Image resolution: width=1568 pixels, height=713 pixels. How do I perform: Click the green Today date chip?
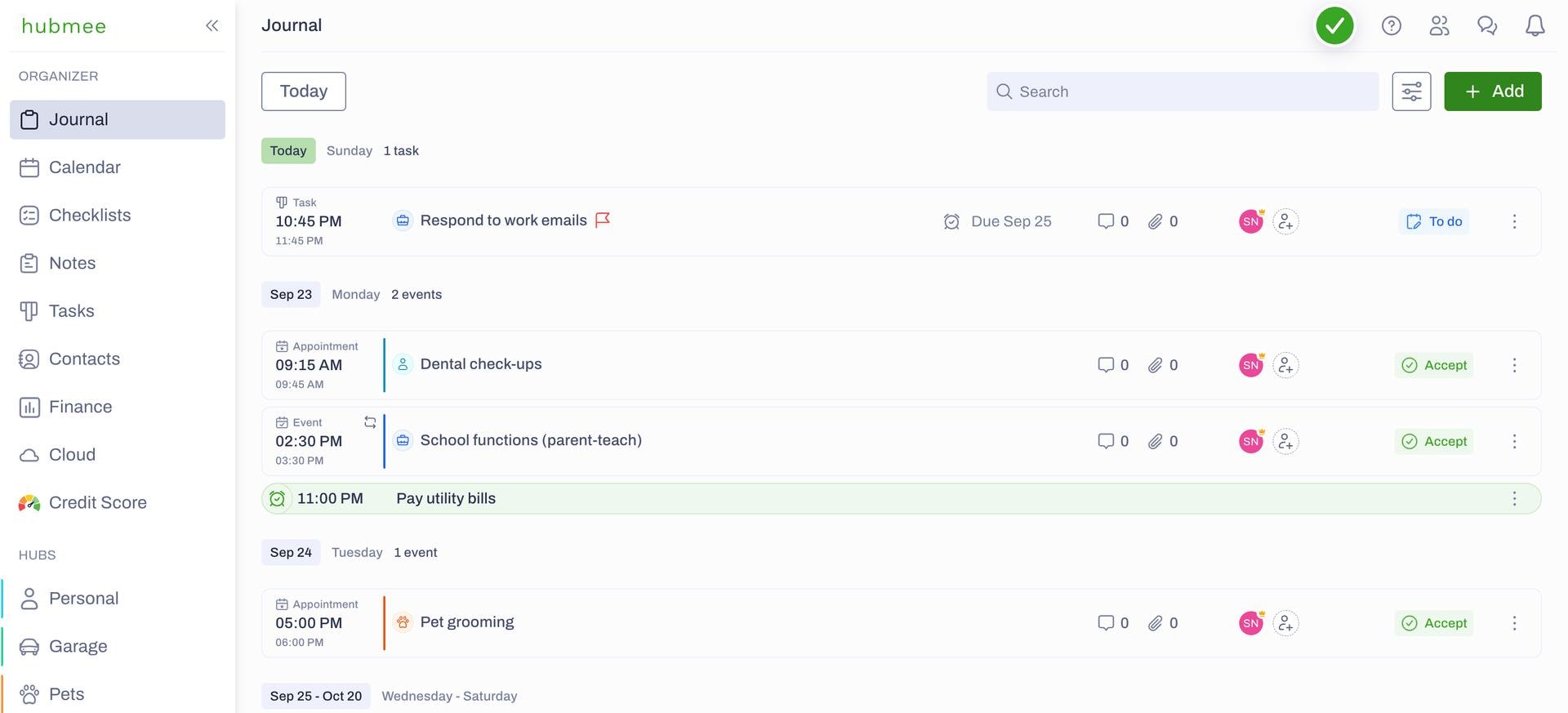288,151
